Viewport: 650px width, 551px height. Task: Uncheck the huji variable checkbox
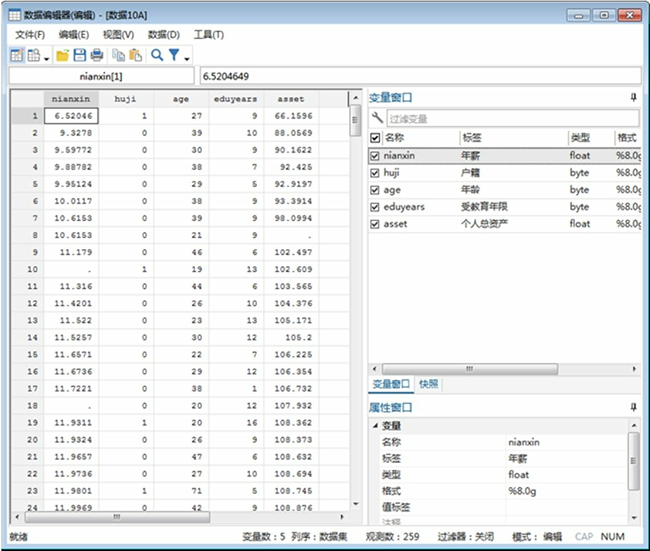coord(375,173)
